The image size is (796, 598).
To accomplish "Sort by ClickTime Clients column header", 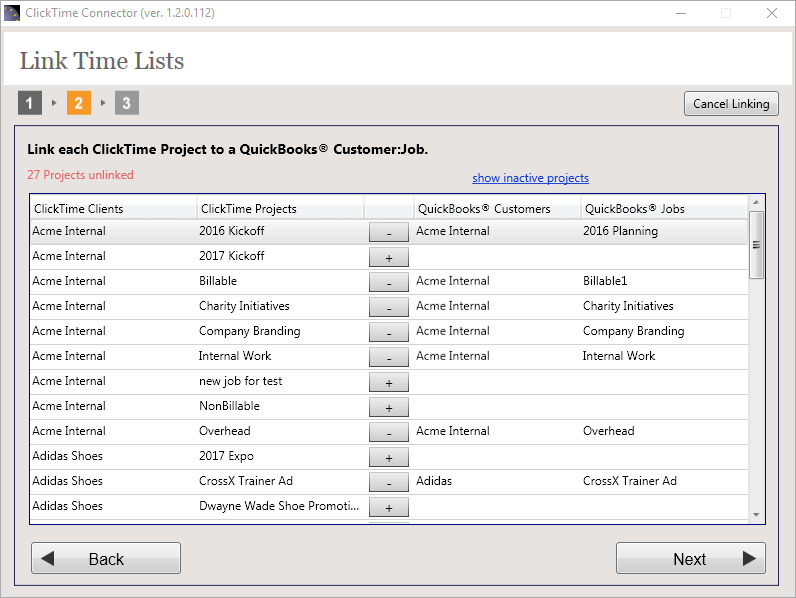I will tap(113, 209).
